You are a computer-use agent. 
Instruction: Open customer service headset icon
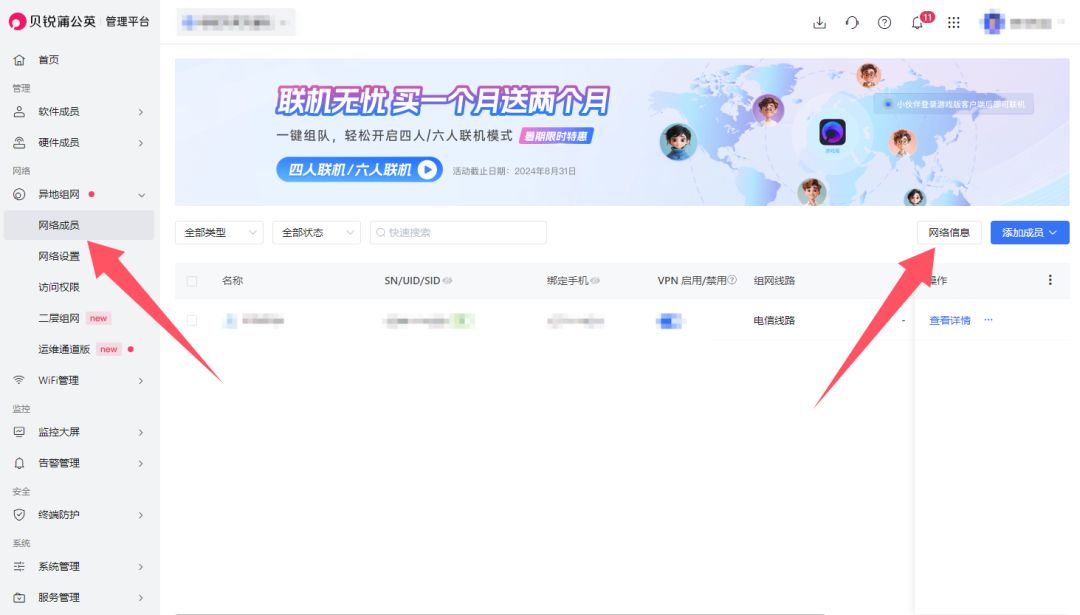(x=852, y=23)
